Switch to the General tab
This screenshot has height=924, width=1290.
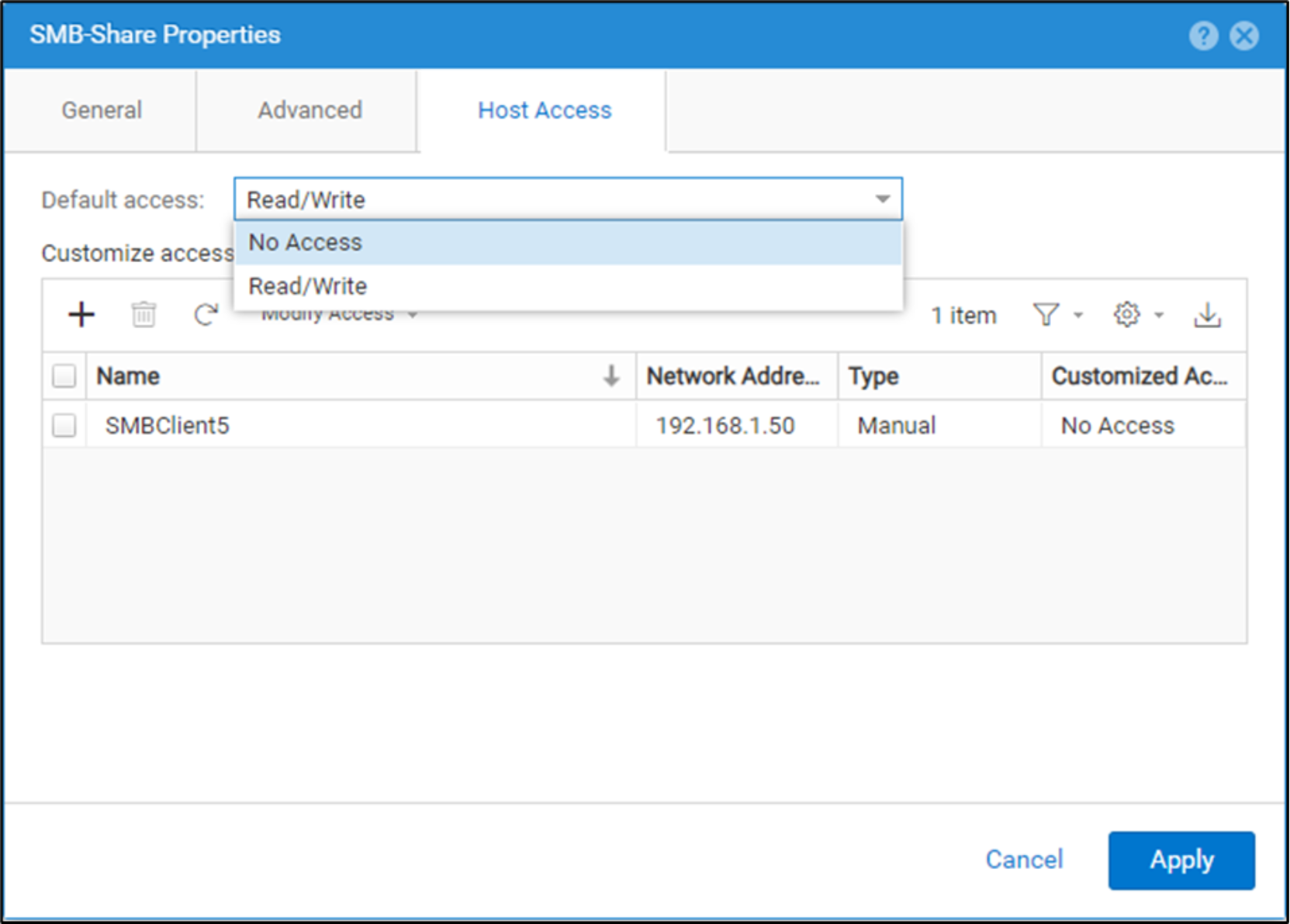101,110
